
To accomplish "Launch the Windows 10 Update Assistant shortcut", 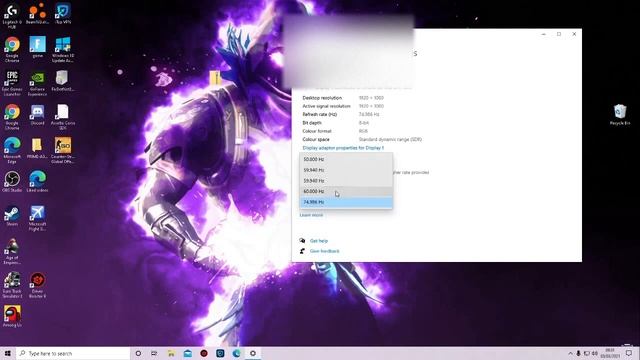I will click(x=63, y=50).
